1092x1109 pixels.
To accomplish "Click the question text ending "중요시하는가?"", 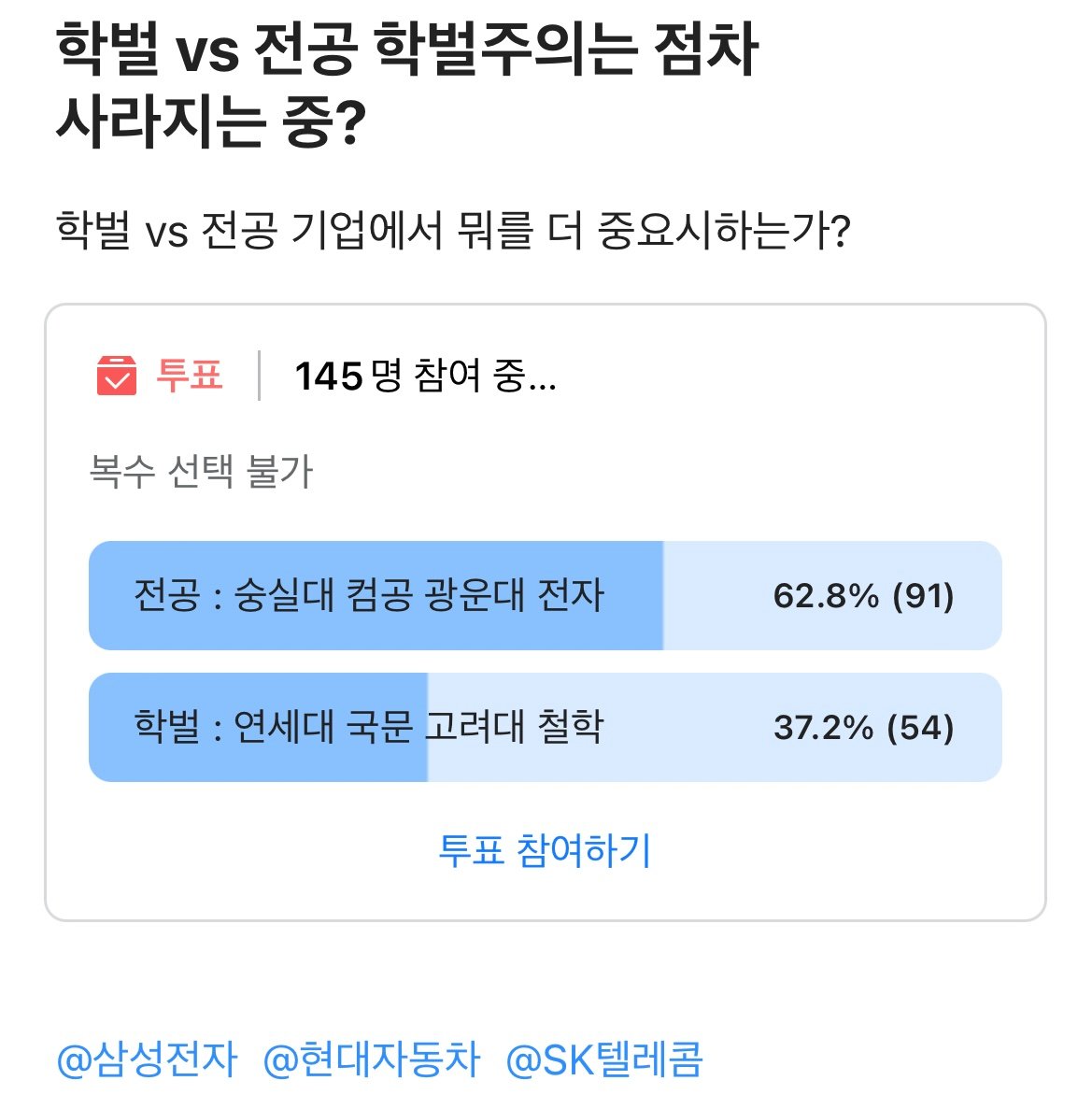I will pos(453,229).
